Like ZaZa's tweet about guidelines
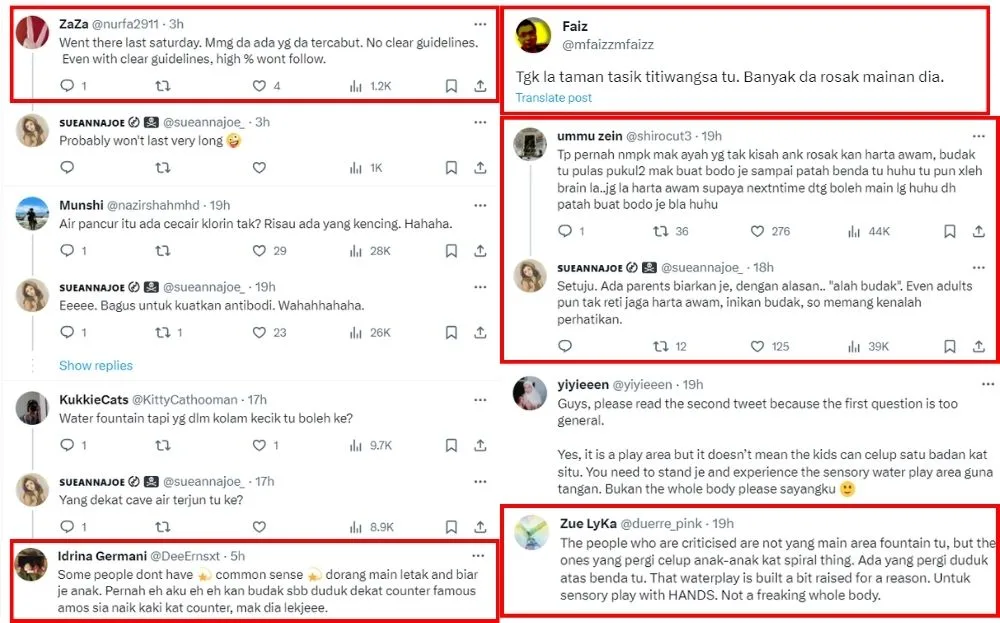Image resolution: width=1000 pixels, height=623 pixels. 259,86
